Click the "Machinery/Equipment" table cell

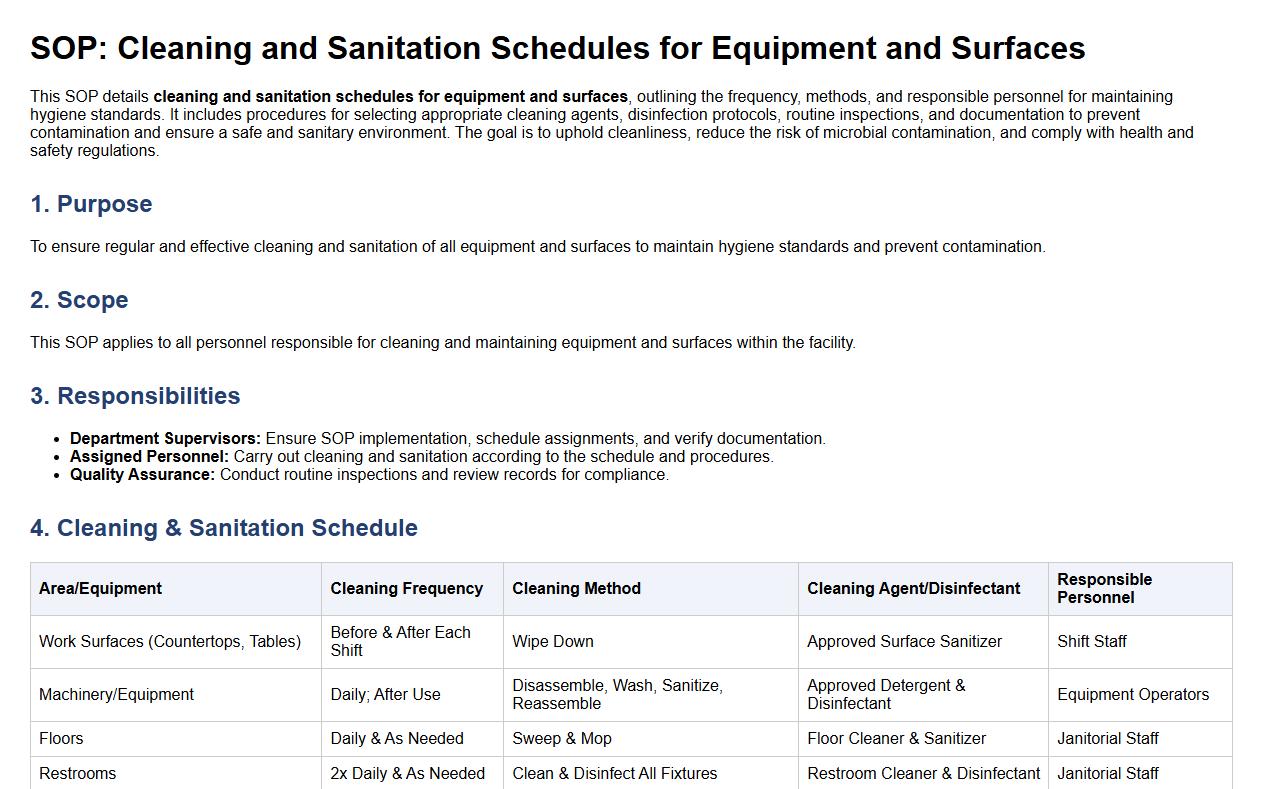[x=116, y=694]
